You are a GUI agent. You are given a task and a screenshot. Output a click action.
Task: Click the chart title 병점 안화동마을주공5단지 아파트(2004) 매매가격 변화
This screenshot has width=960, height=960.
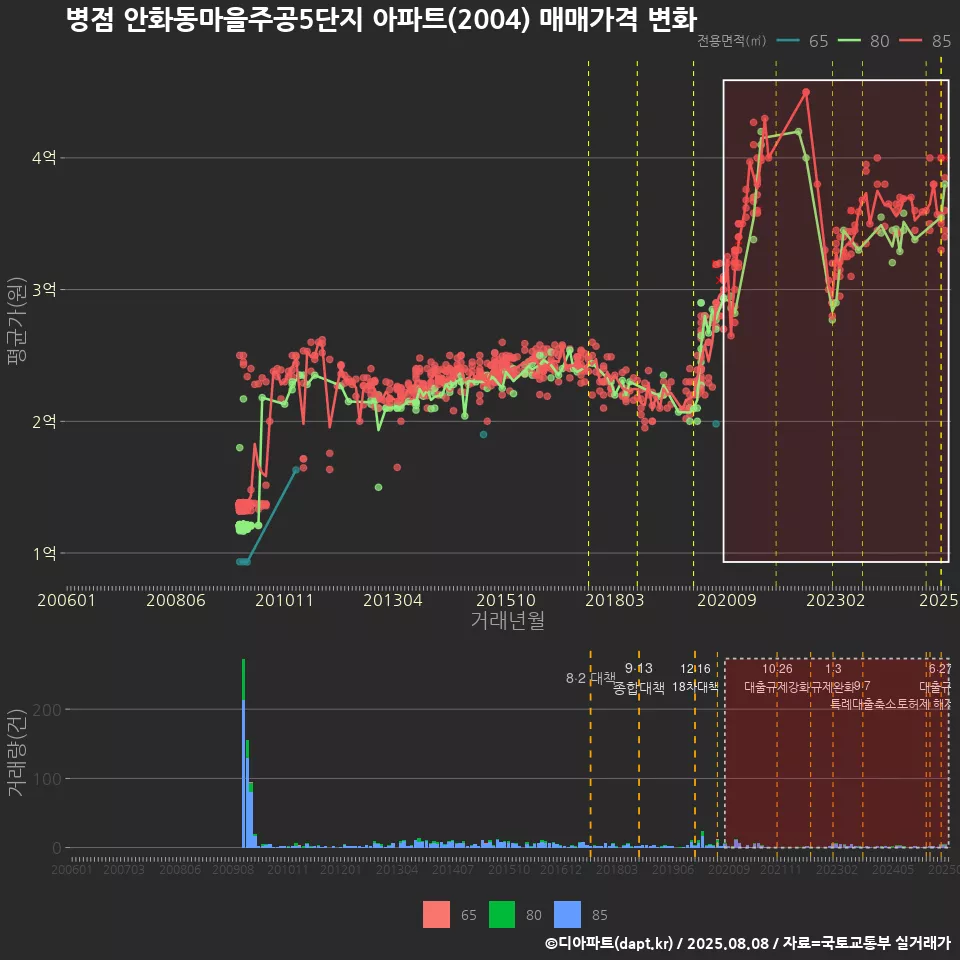(381, 20)
